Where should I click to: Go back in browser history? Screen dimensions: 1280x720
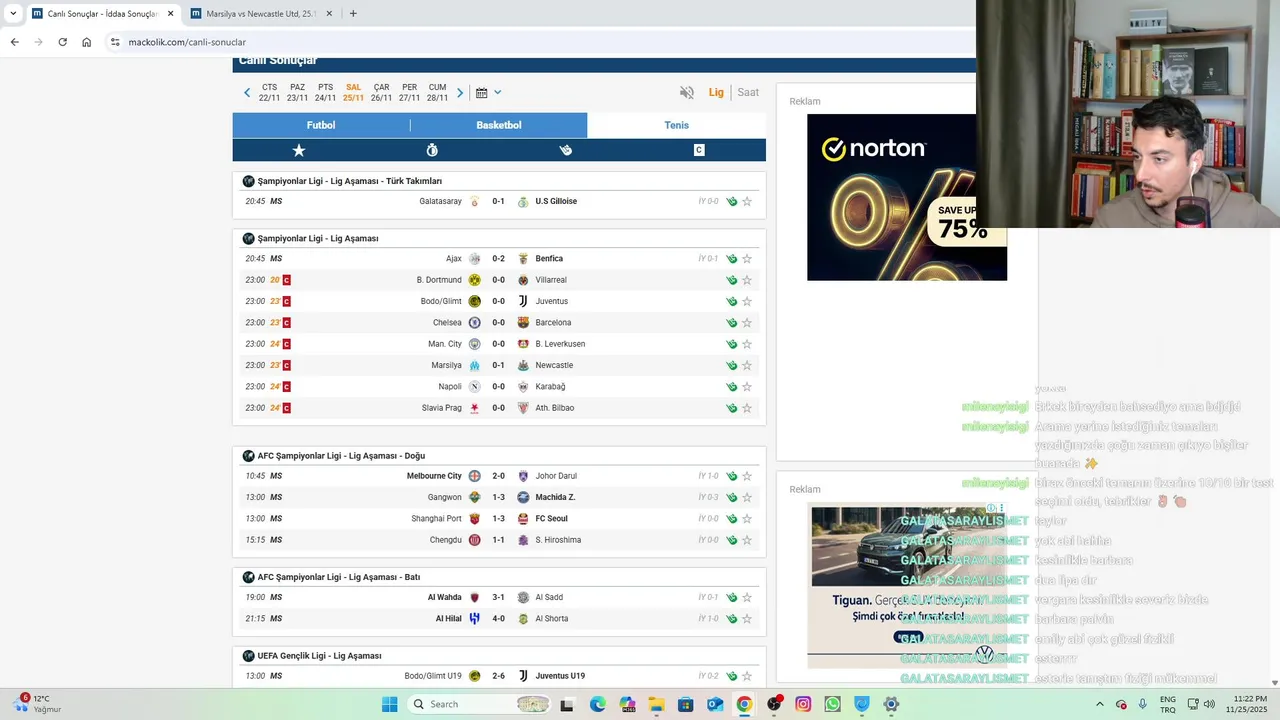coord(14,42)
